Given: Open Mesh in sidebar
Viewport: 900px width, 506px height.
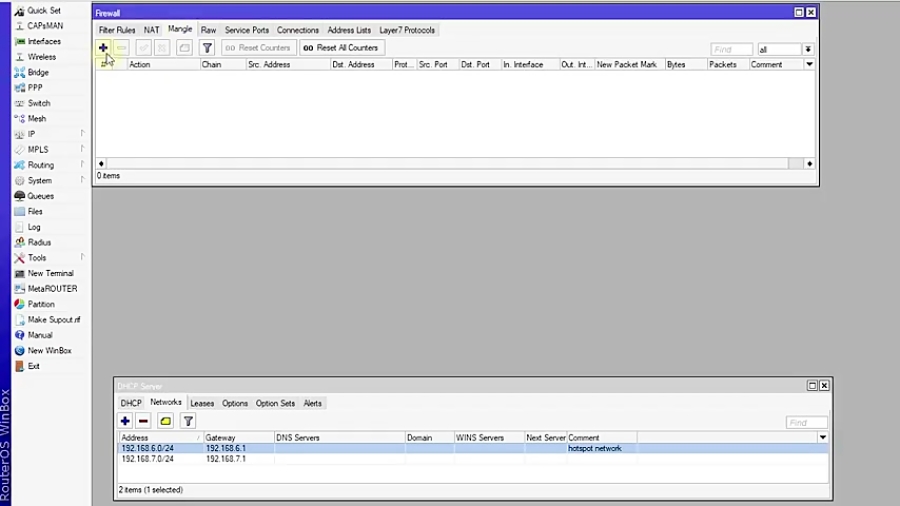Looking at the screenshot, I should coord(37,119).
